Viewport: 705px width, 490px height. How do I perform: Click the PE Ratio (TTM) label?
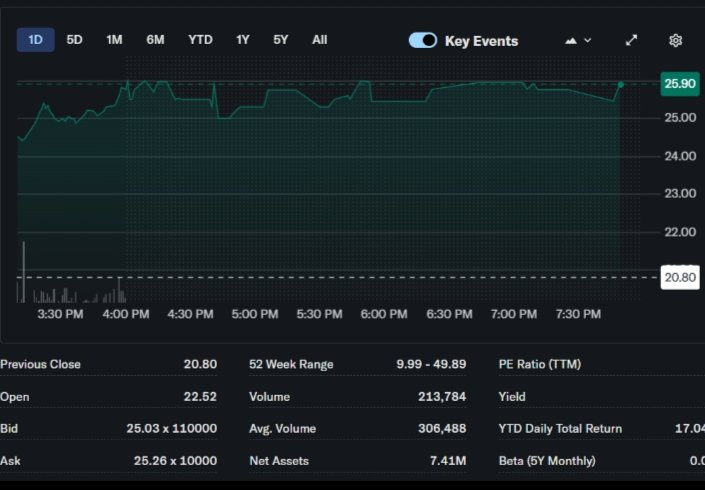coord(539,364)
